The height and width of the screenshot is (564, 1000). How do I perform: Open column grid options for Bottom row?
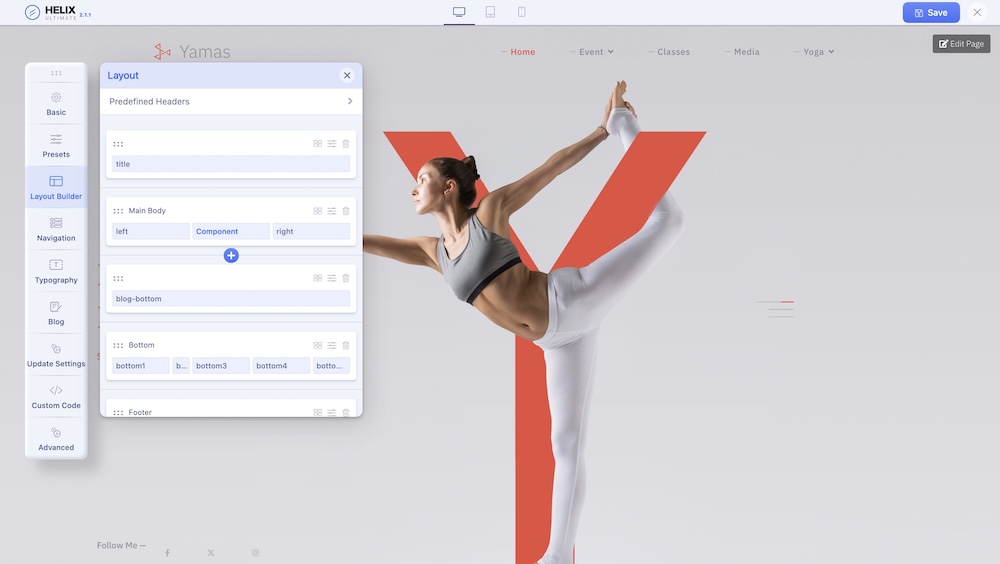pos(318,345)
